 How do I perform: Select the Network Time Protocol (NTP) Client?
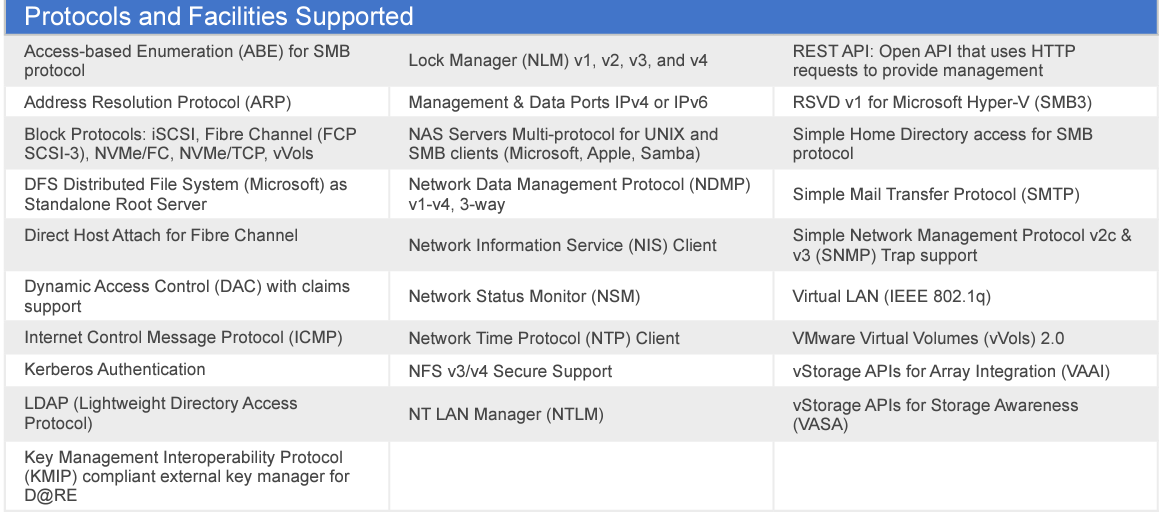[544, 338]
